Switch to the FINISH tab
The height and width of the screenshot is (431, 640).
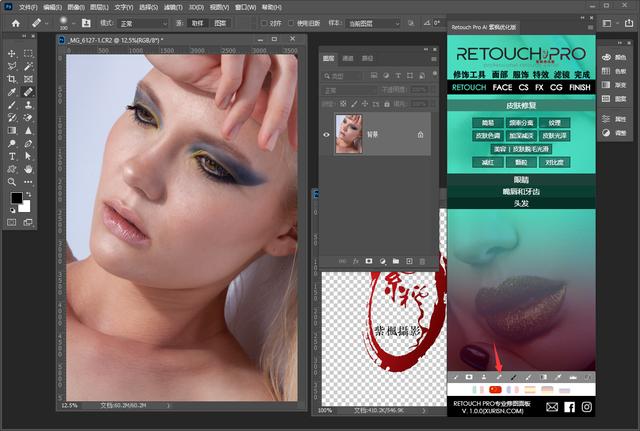(x=580, y=87)
